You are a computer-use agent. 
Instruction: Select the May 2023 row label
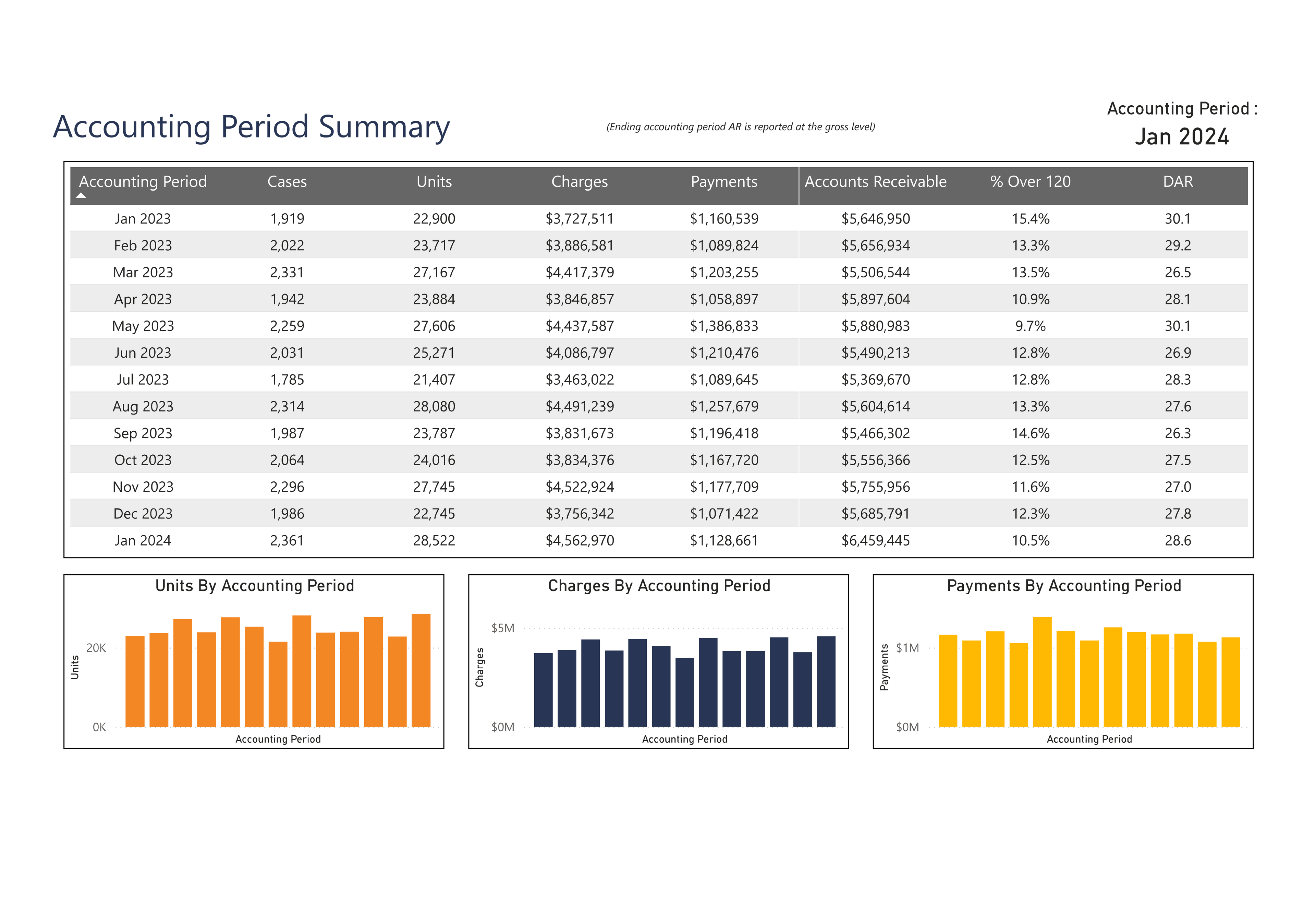(143, 326)
